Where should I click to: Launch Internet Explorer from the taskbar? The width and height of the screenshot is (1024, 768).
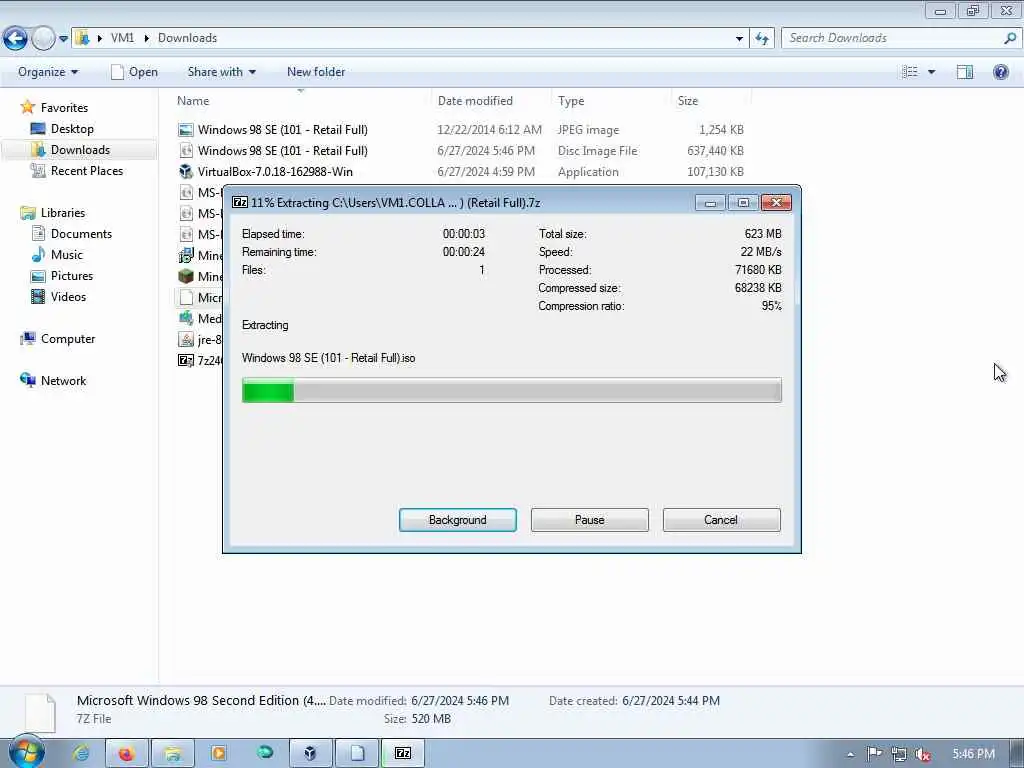pos(82,754)
